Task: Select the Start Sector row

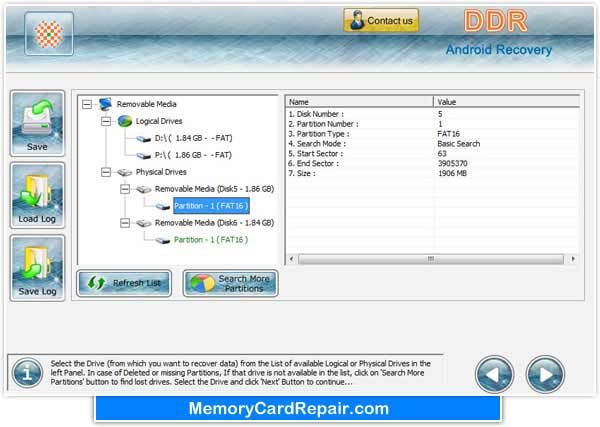Action: point(432,154)
